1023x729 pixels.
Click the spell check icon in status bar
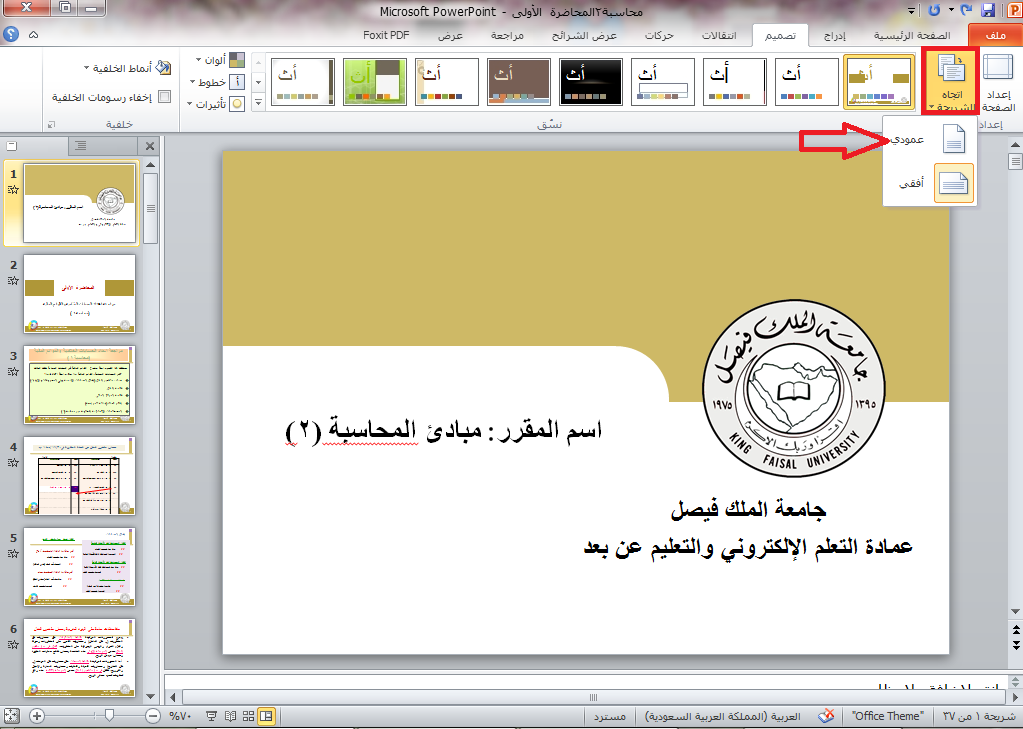[826, 716]
